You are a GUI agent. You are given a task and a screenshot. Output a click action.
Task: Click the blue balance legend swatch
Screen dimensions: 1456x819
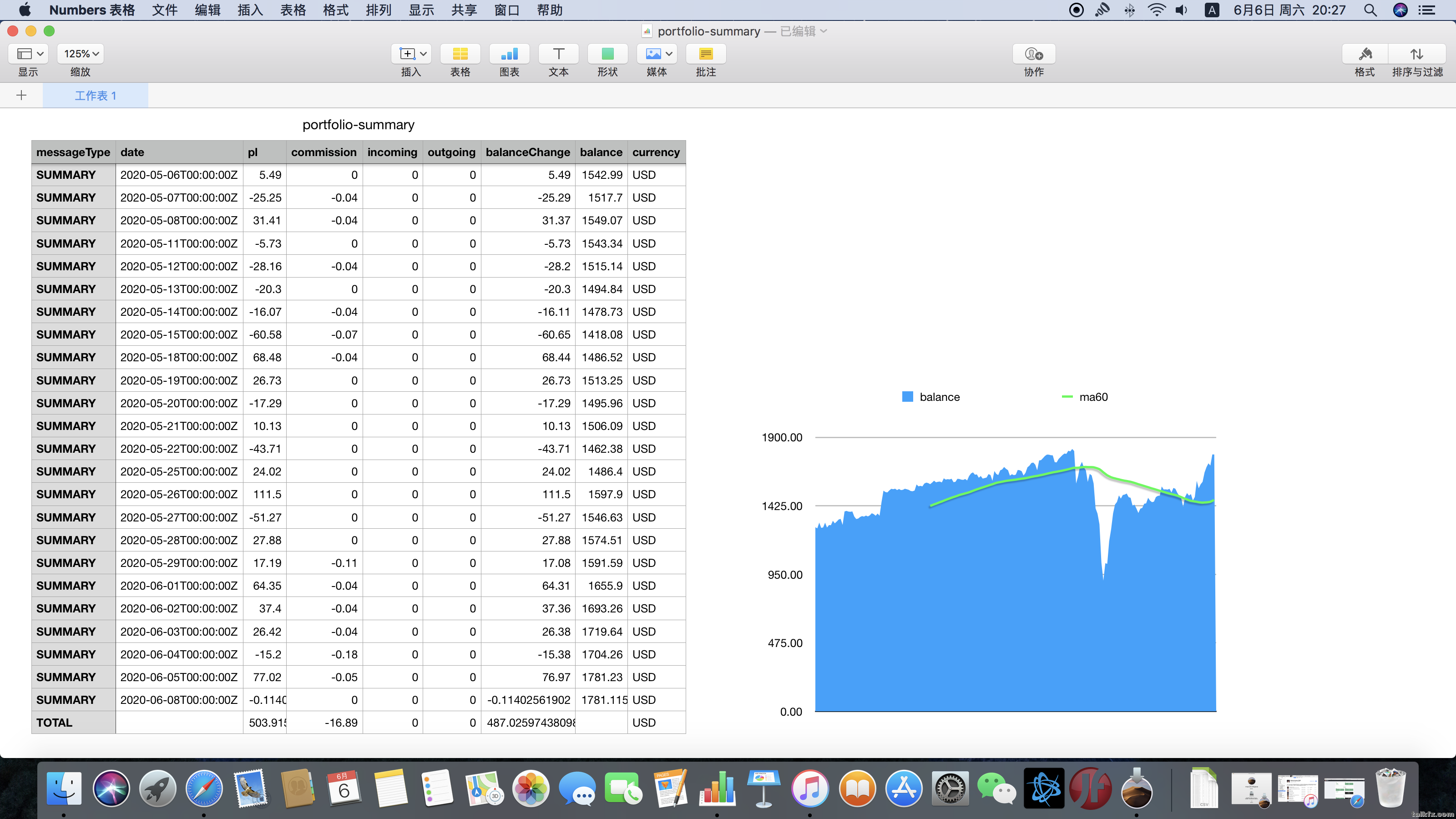pyautogui.click(x=908, y=397)
